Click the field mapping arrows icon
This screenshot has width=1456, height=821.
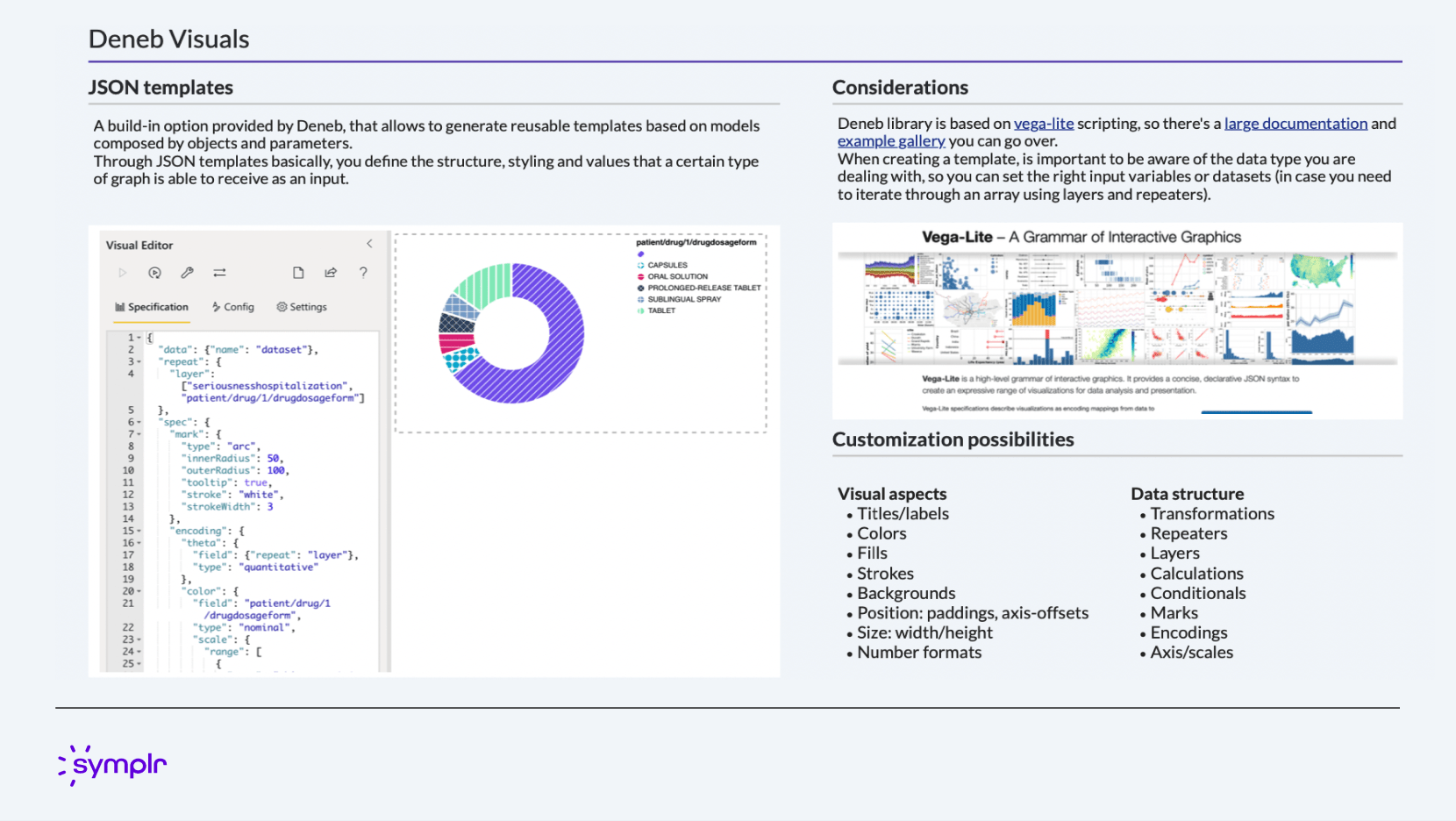coord(218,272)
